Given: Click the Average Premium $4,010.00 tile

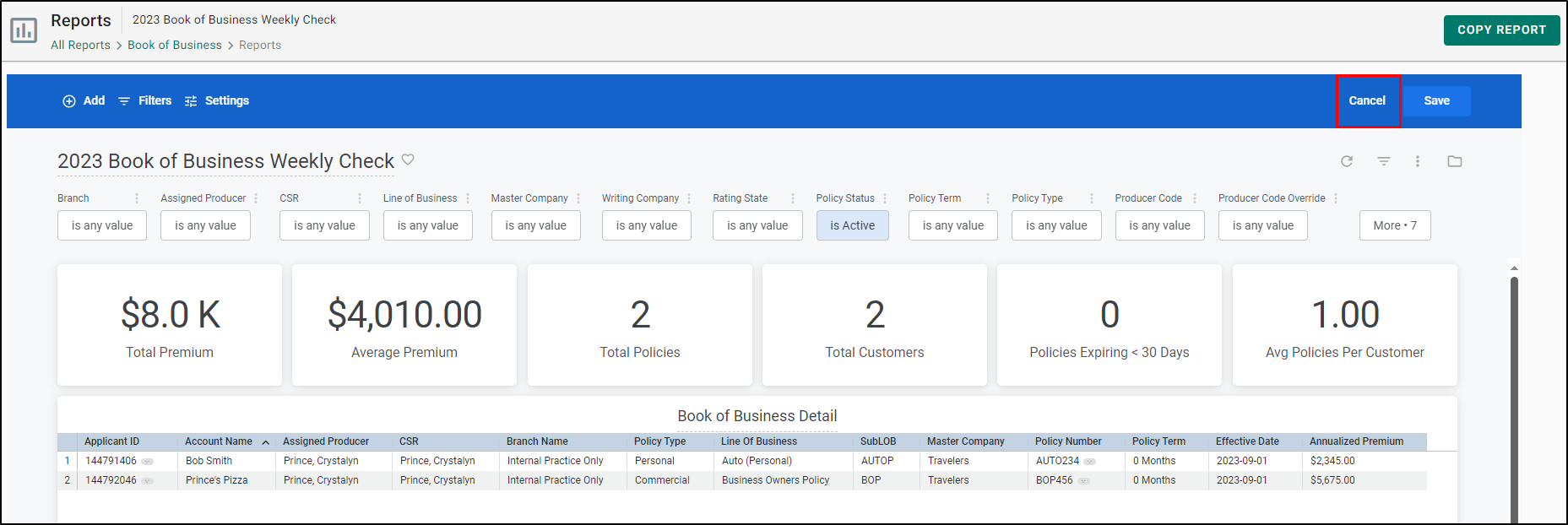Looking at the screenshot, I should [404, 325].
